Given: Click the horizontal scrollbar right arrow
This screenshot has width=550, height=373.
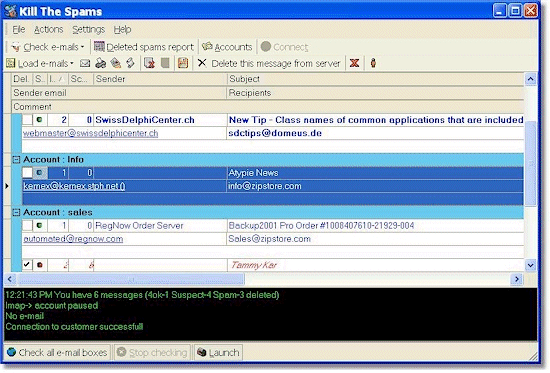Looking at the screenshot, I should 517,279.
